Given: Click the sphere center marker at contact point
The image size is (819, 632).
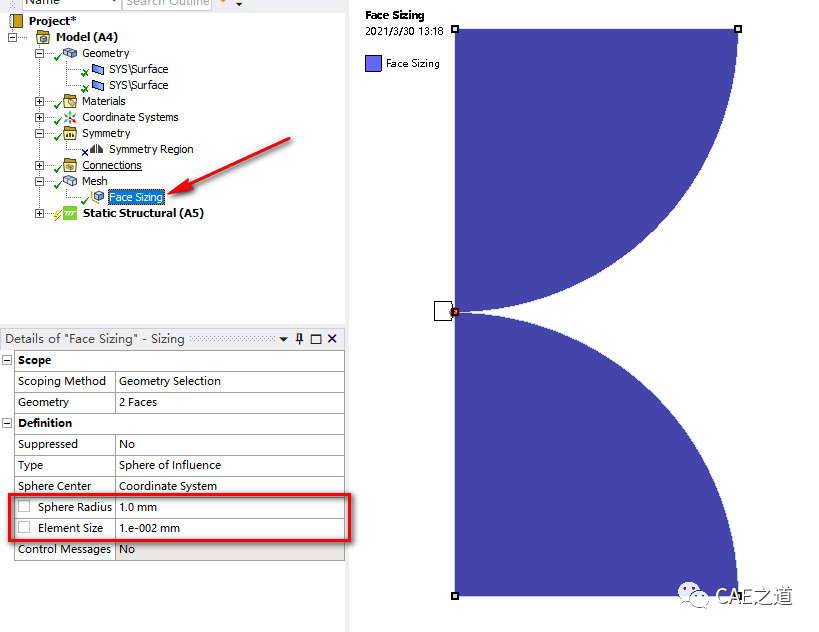Looking at the screenshot, I should click(455, 312).
